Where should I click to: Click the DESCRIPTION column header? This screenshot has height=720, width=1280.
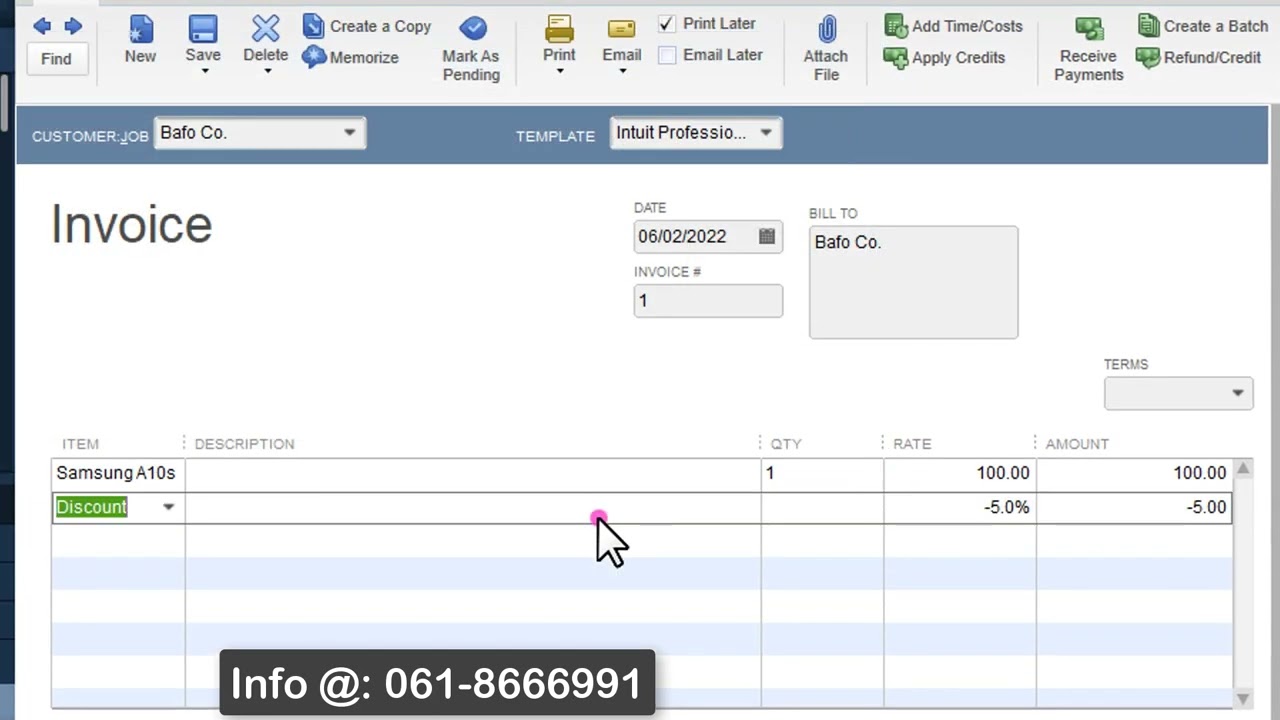(244, 444)
